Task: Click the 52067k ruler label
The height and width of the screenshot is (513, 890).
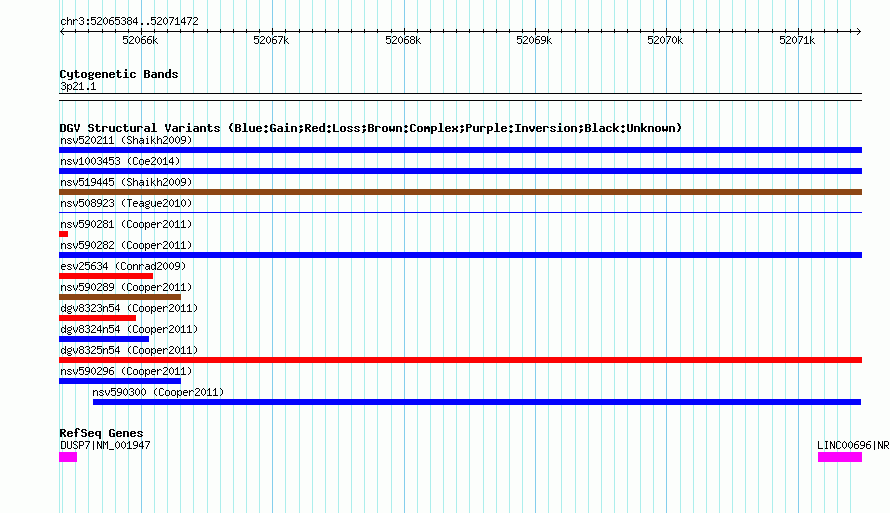Action: pos(271,40)
